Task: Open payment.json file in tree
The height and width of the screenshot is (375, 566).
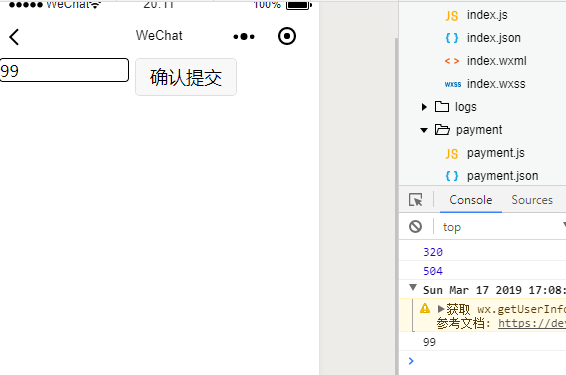Action: (x=502, y=176)
